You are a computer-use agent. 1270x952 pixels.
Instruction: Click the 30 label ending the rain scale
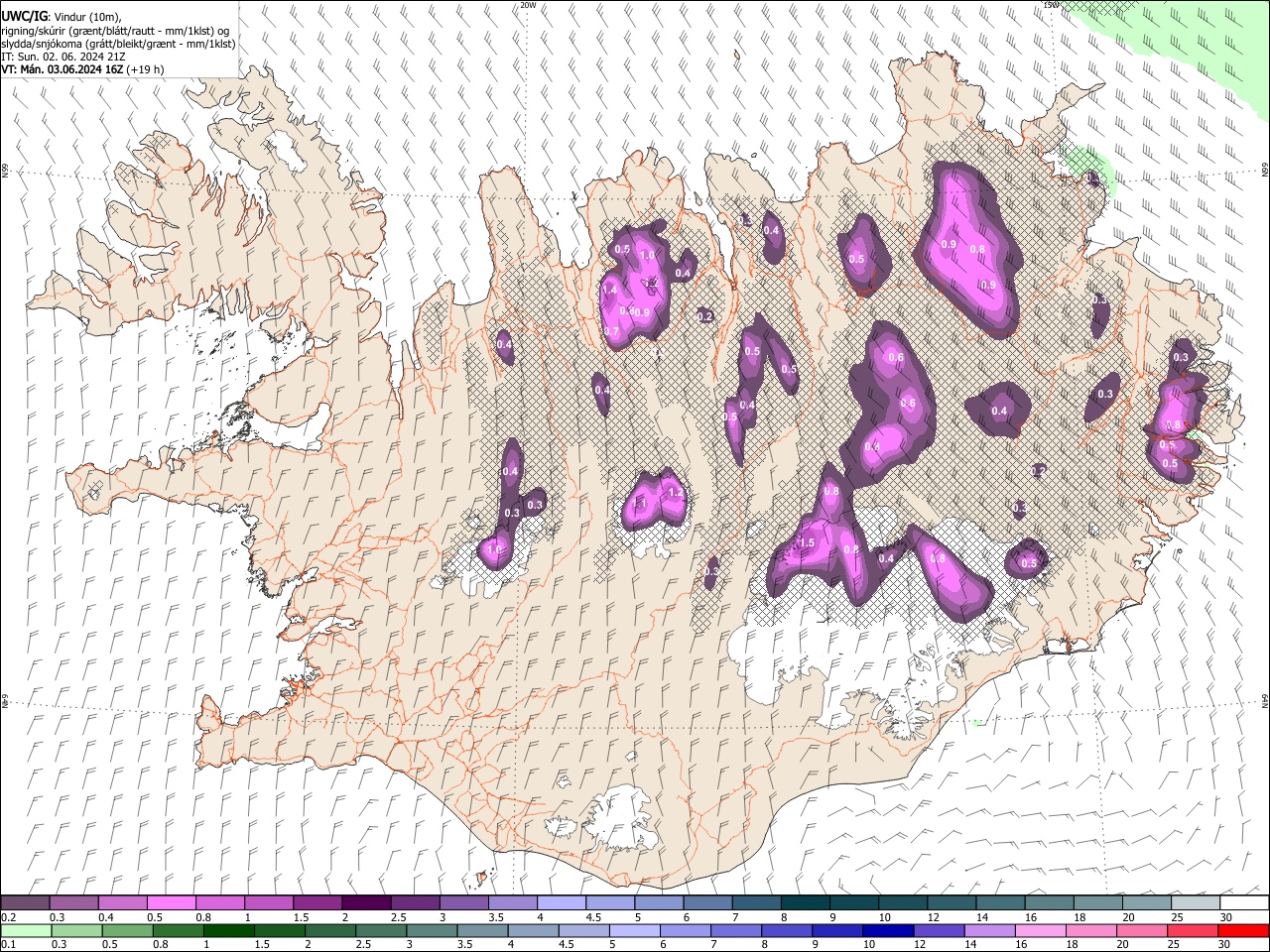1226,945
